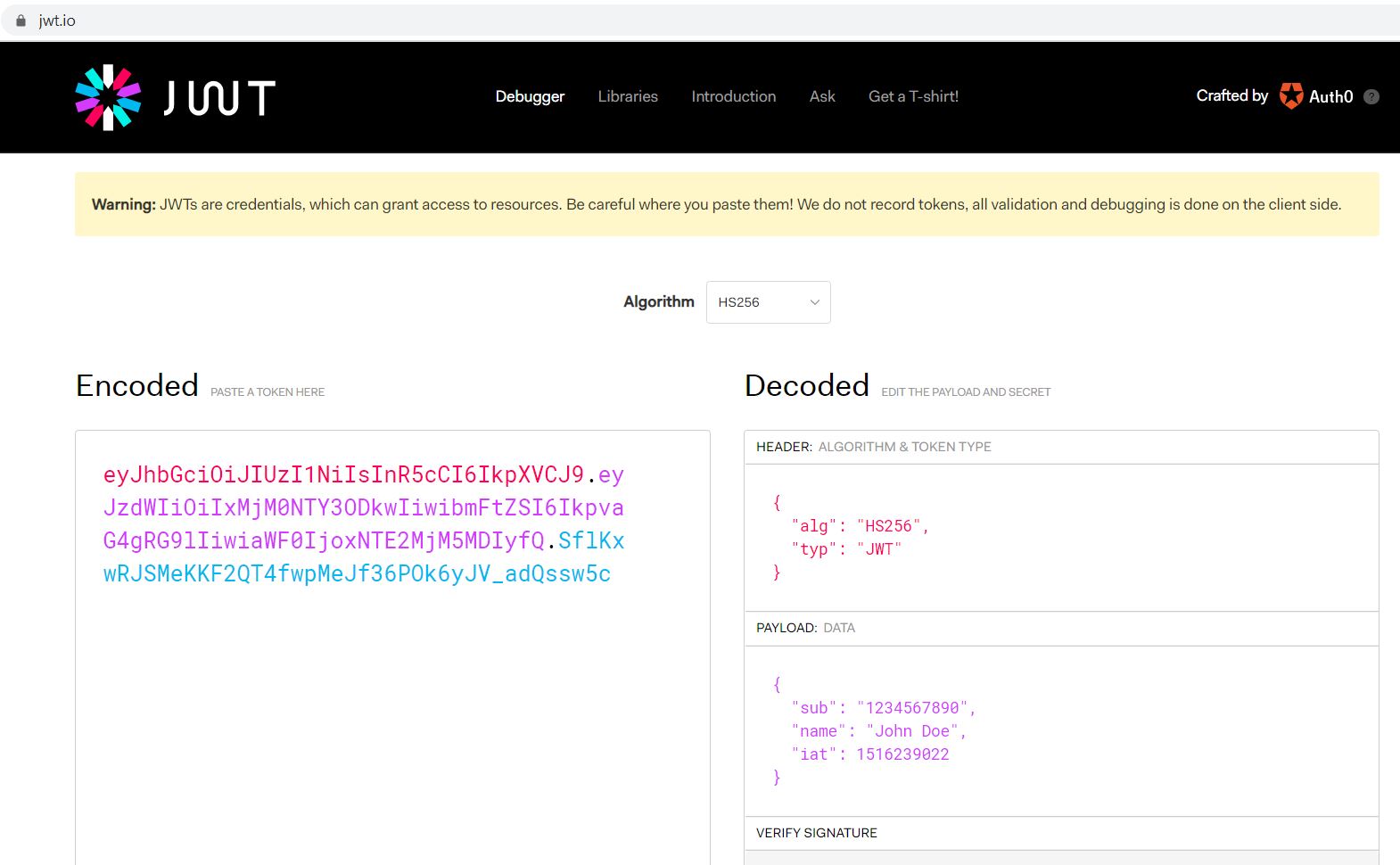Click the question mark help icon beside Auth0
This screenshot has height=865, width=1400.
1371,96
